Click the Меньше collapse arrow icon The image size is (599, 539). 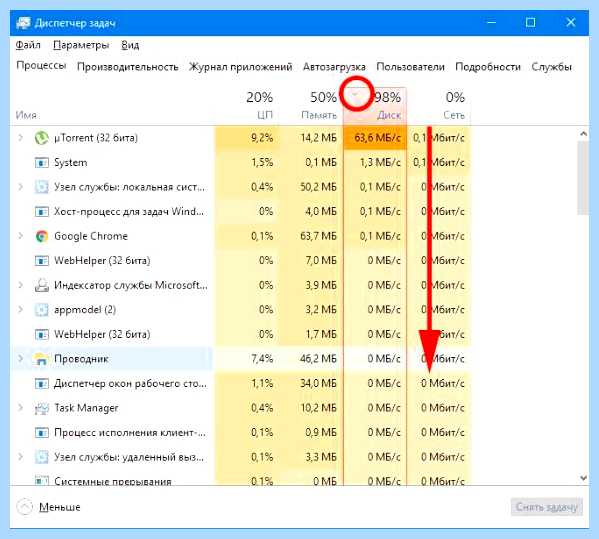coord(24,507)
